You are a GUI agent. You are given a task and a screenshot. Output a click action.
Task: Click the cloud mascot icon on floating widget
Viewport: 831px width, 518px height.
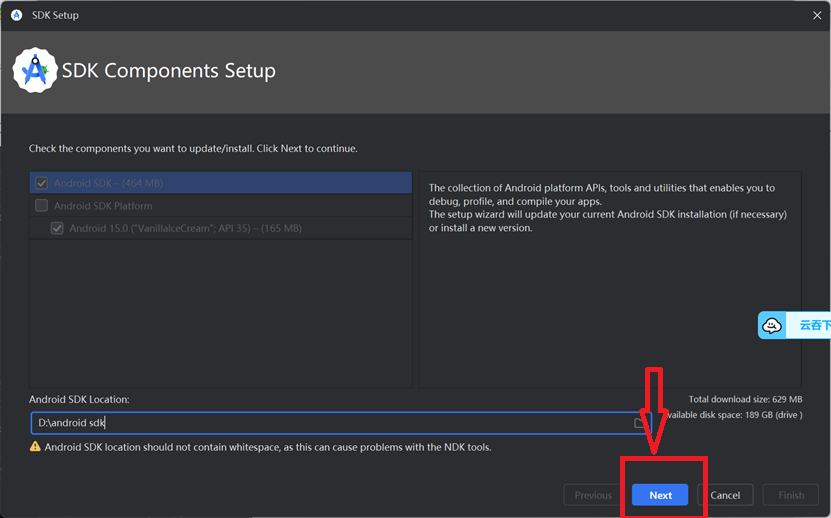[x=772, y=325]
